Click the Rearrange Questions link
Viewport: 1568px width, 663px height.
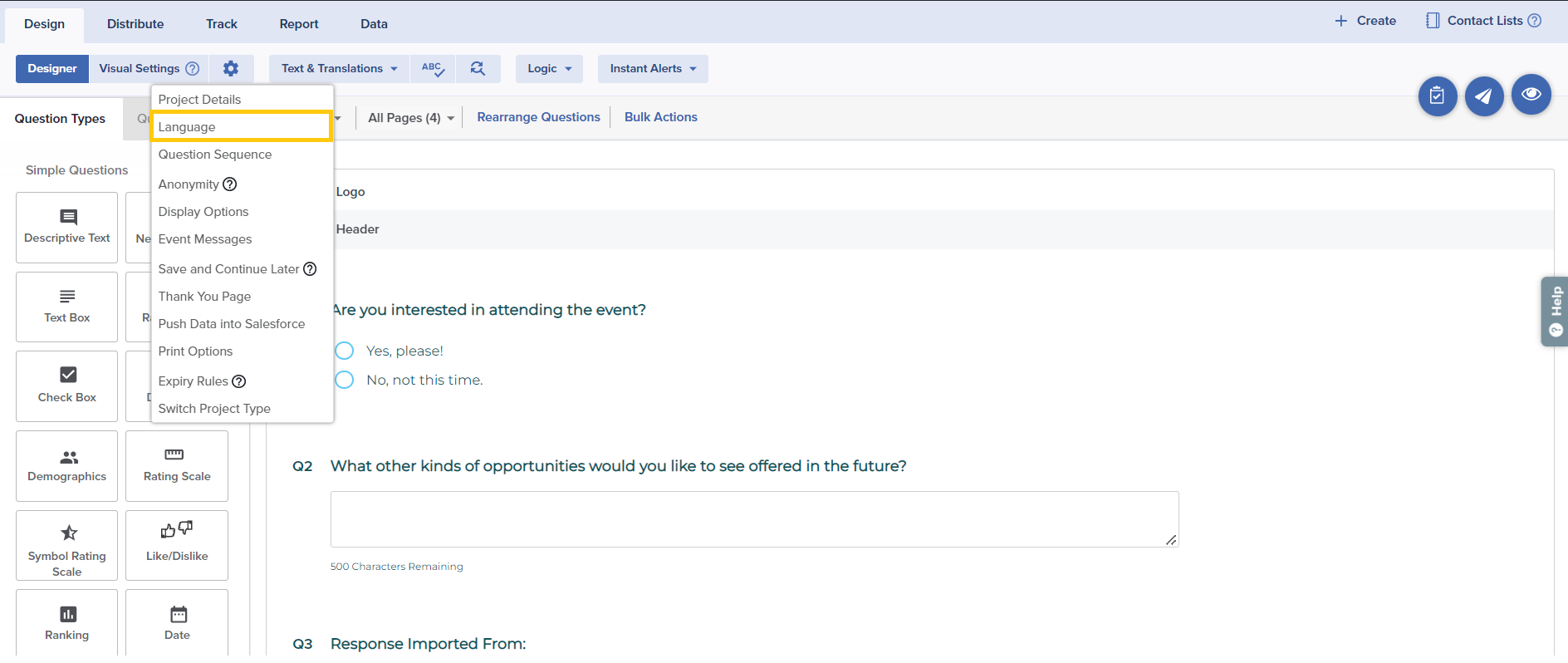point(538,117)
